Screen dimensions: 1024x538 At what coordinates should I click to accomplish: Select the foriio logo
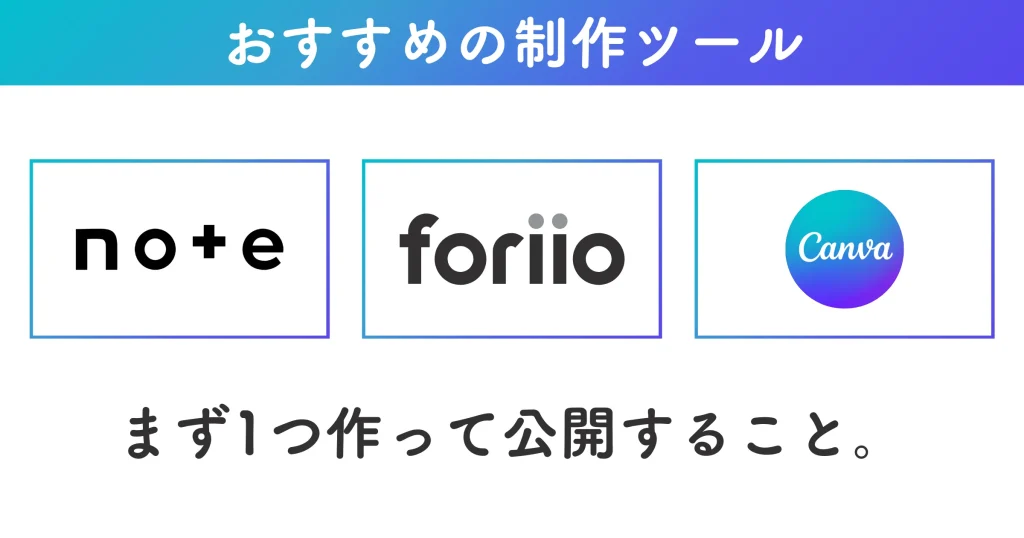pos(511,249)
